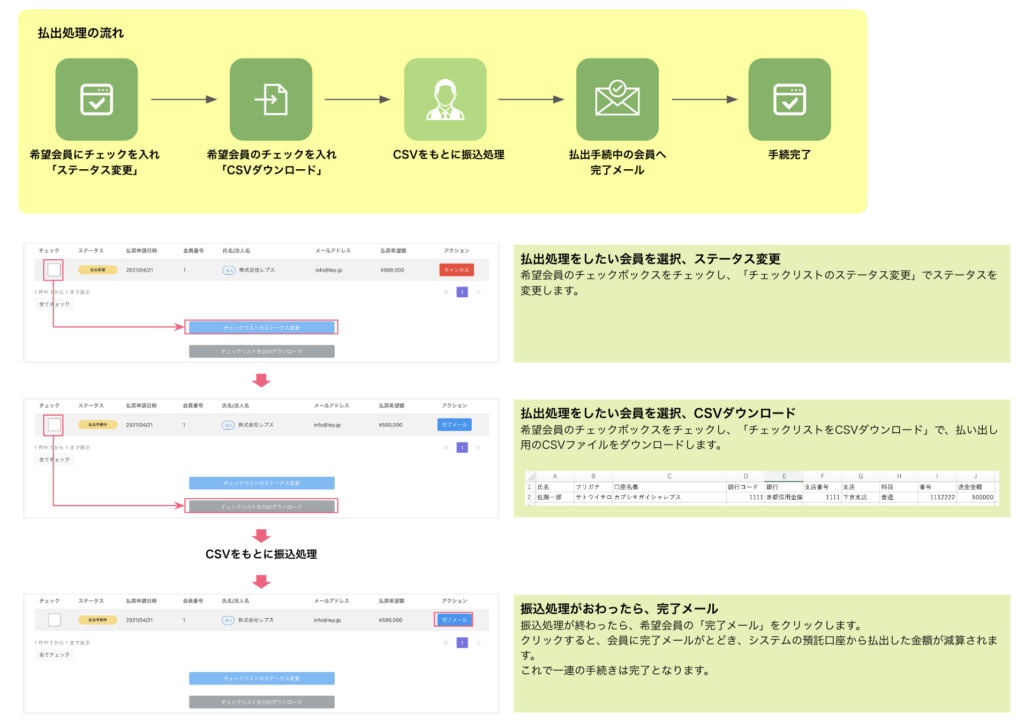The height and width of the screenshot is (721, 1024).
Task: Check the member checkbox in the first table
Action: tap(54, 270)
